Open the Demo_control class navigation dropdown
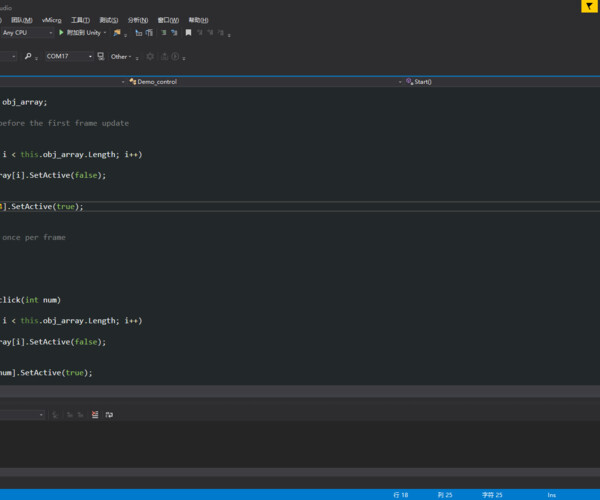 click(264, 81)
